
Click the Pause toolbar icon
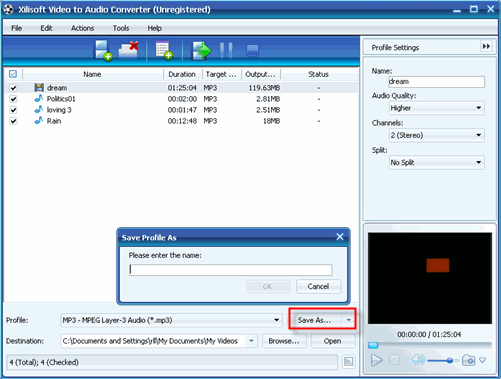pos(226,50)
